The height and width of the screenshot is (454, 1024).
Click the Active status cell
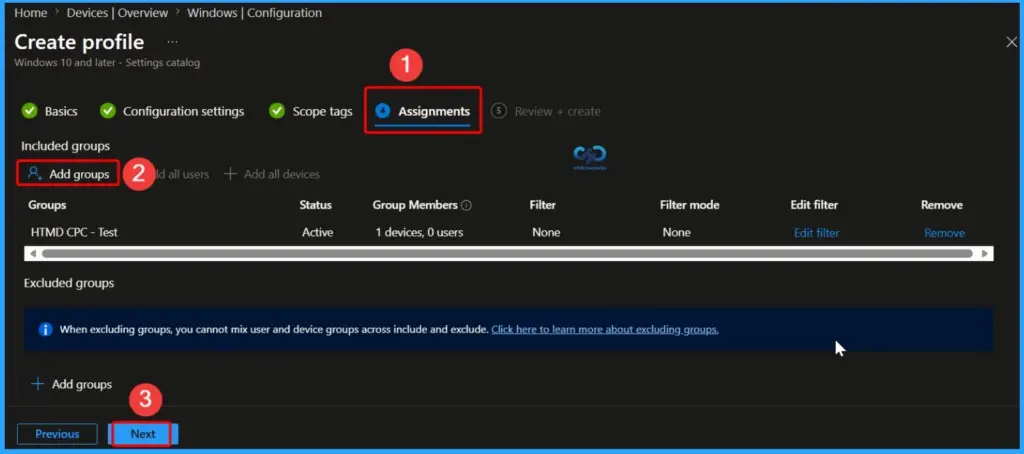click(x=317, y=233)
